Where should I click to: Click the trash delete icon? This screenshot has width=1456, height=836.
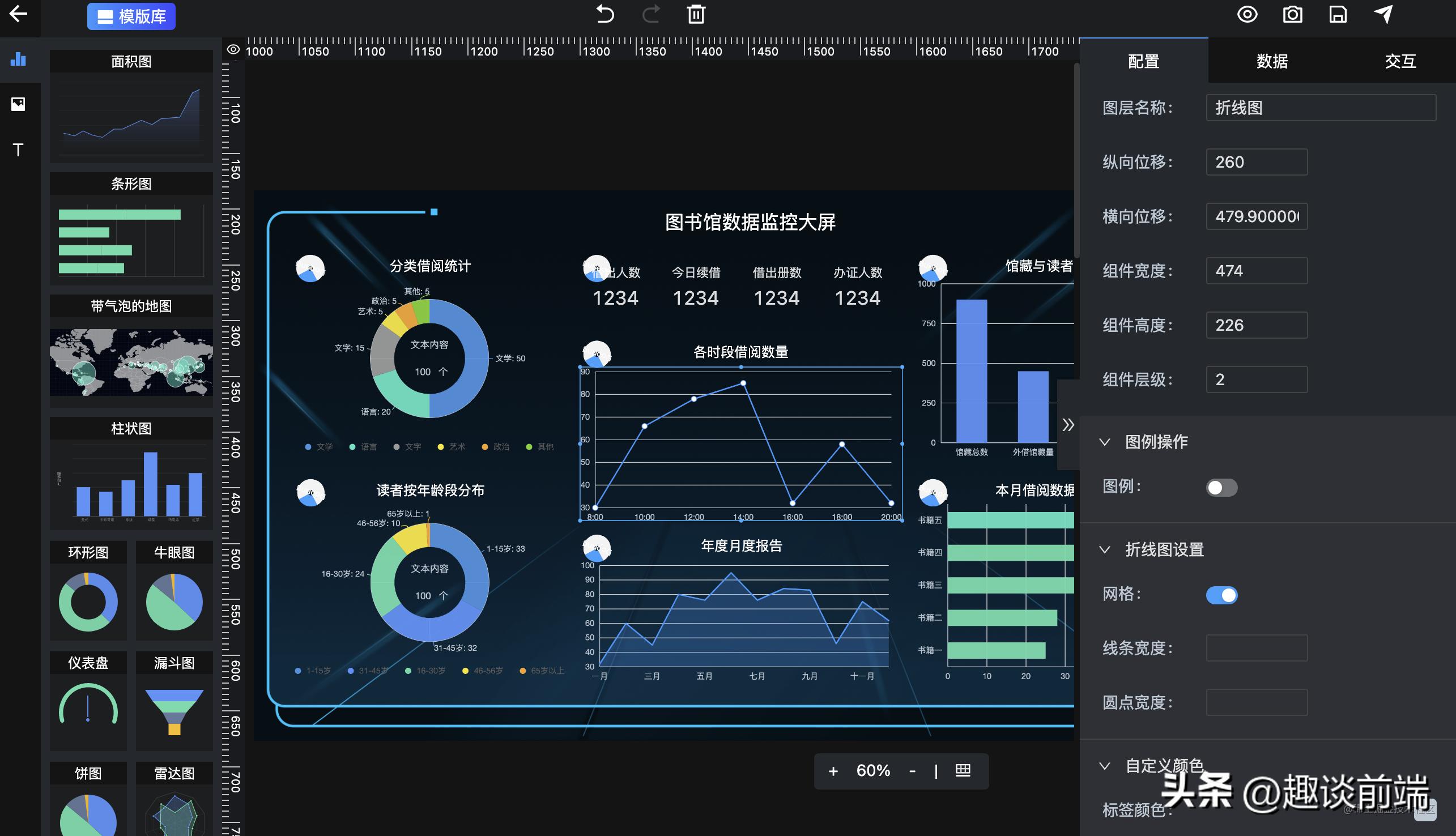click(696, 14)
